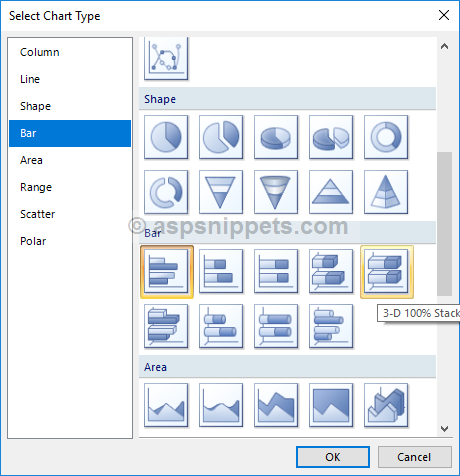Viewport: 460px width, 476px height.
Task: Select the Funnel chart icon
Action: [x=221, y=192]
